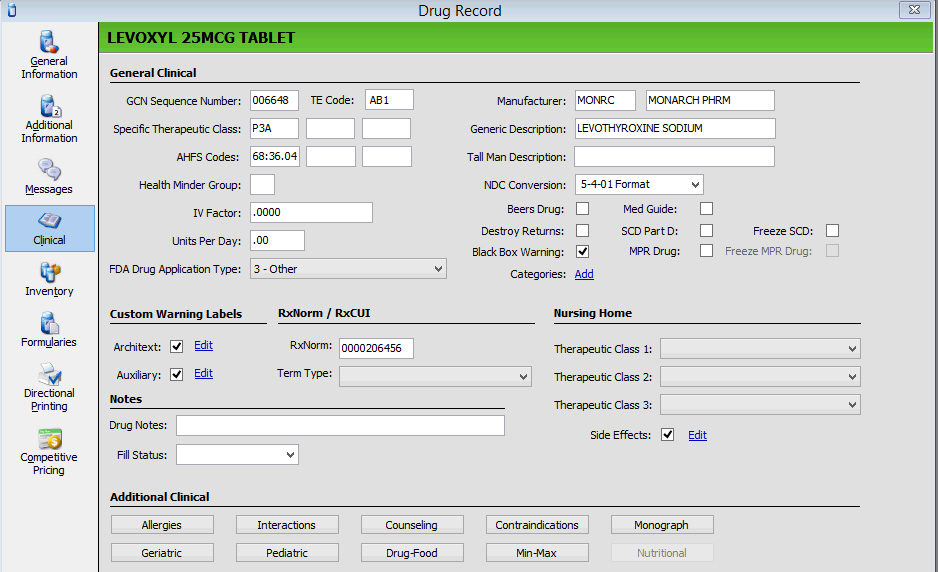Uncheck Side Effects checkbox
The height and width of the screenshot is (572, 938).
pyautogui.click(x=668, y=435)
